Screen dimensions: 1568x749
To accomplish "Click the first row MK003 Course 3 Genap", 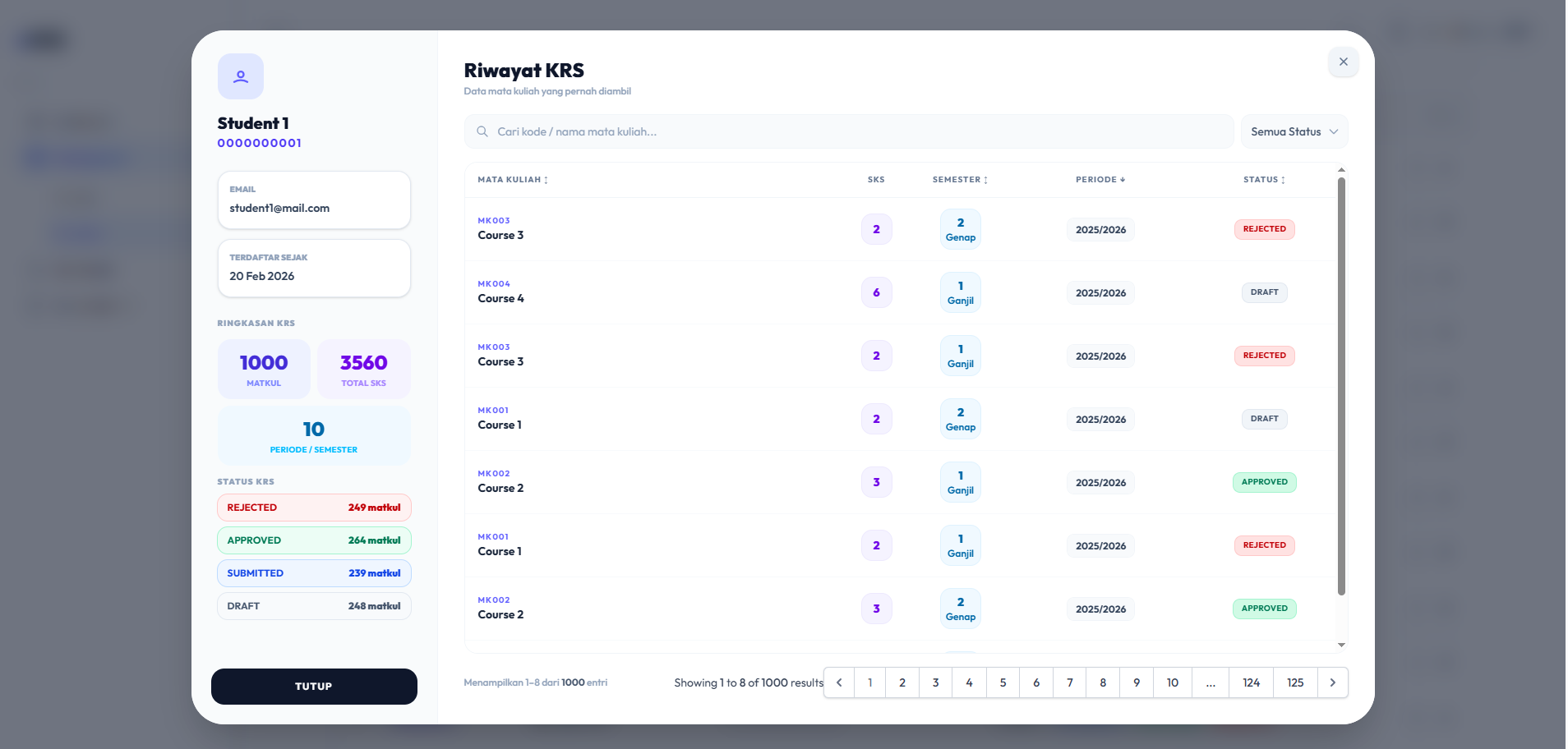I will point(900,229).
